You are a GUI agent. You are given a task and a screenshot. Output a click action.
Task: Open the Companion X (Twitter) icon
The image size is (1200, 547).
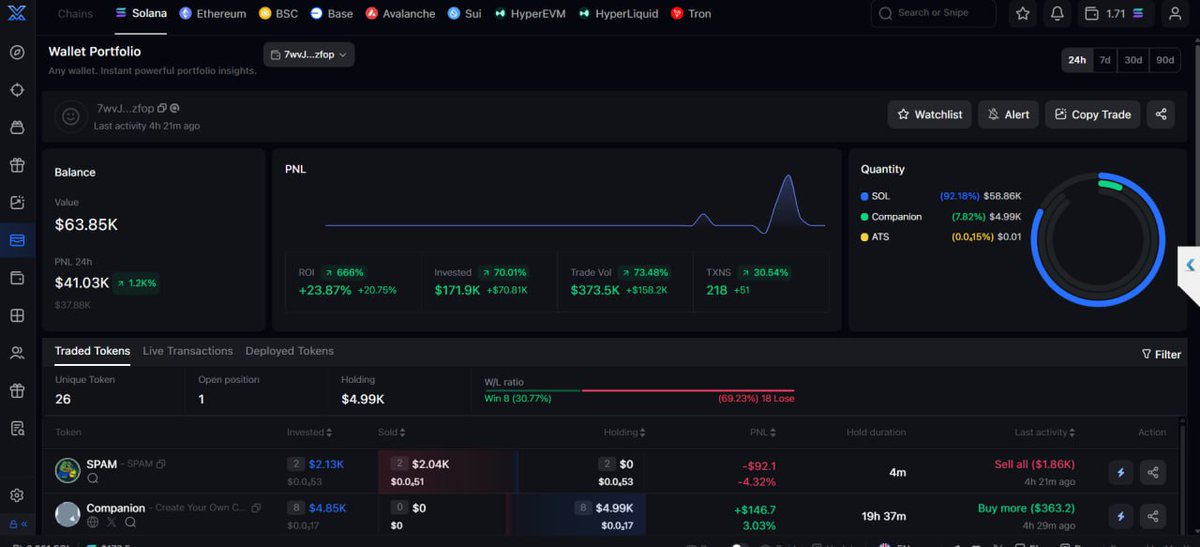coord(111,522)
